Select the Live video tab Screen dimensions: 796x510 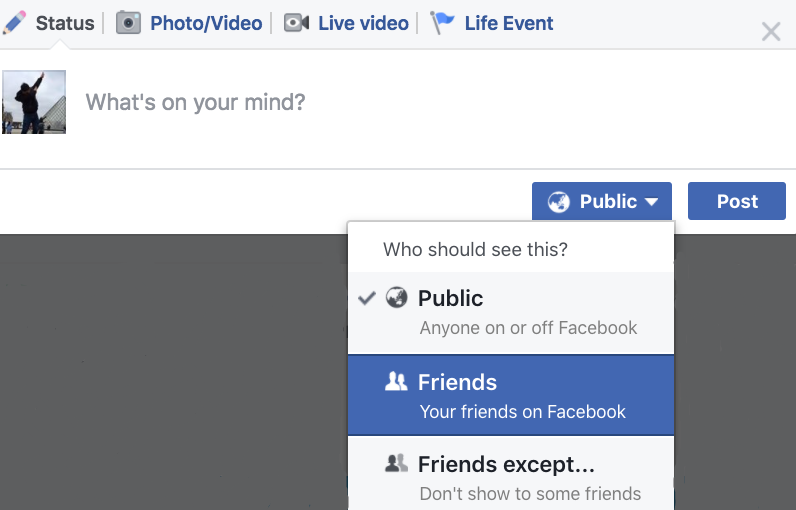coord(363,22)
